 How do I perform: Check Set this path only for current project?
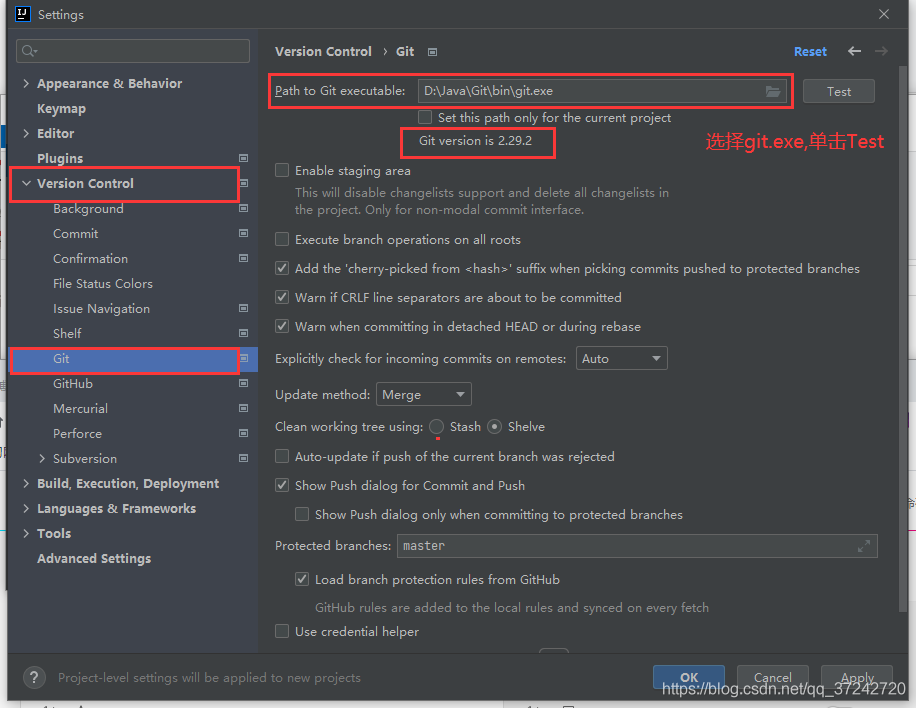pos(425,117)
